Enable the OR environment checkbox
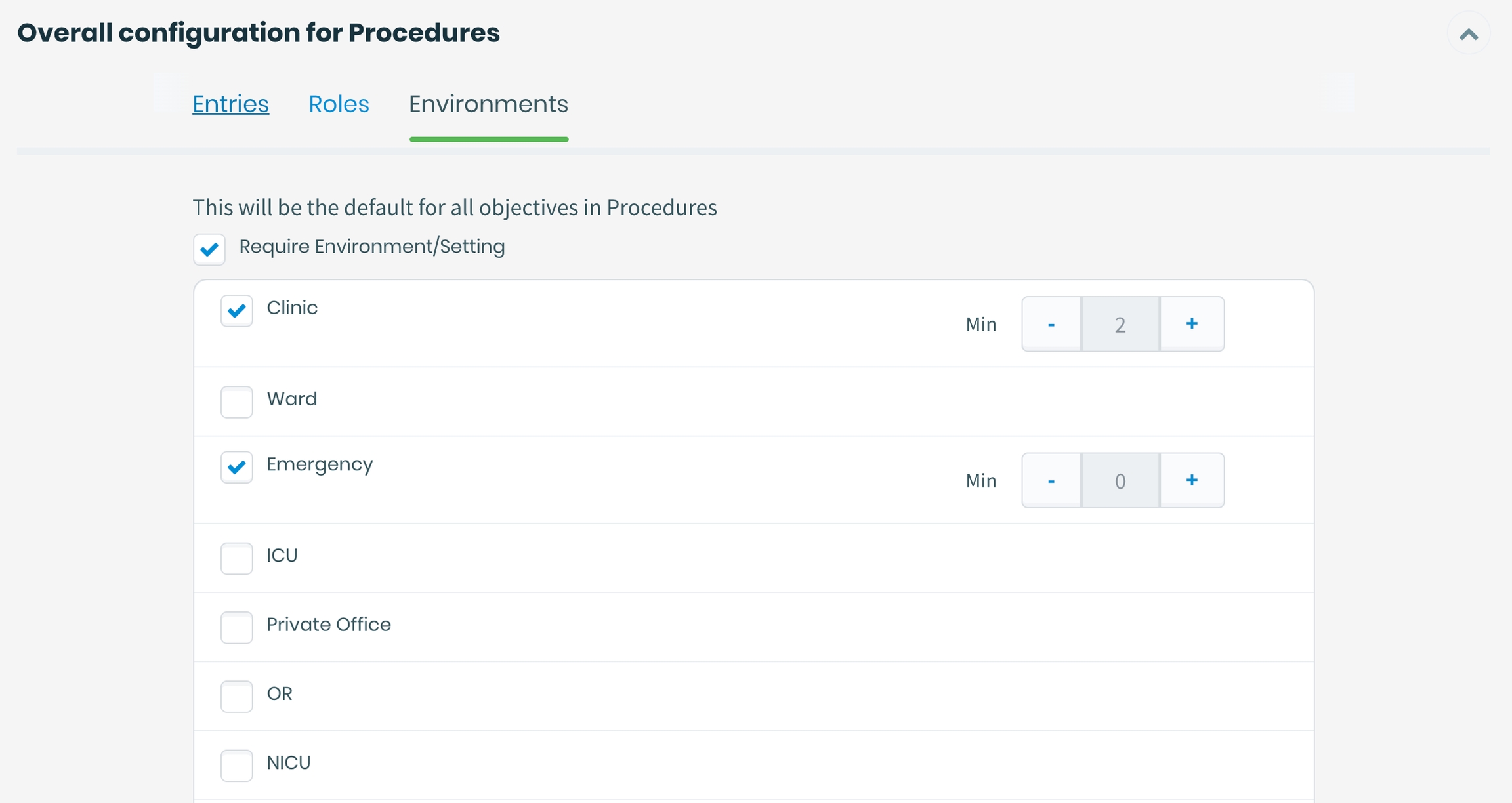 pyautogui.click(x=237, y=696)
